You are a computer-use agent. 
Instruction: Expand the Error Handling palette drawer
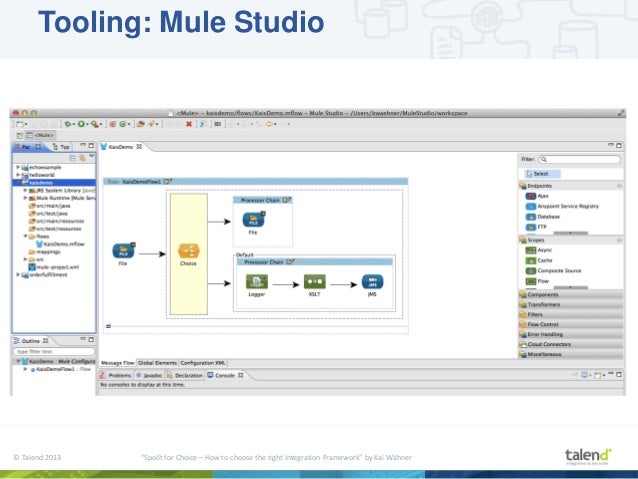point(571,335)
